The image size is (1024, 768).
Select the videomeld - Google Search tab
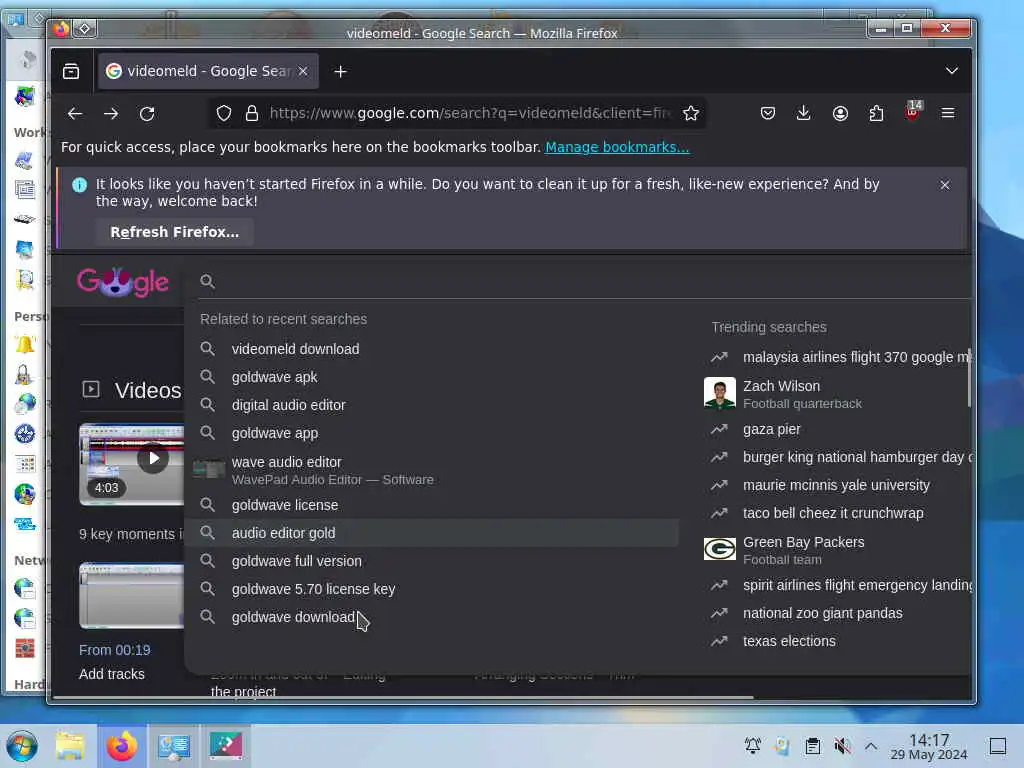click(208, 71)
